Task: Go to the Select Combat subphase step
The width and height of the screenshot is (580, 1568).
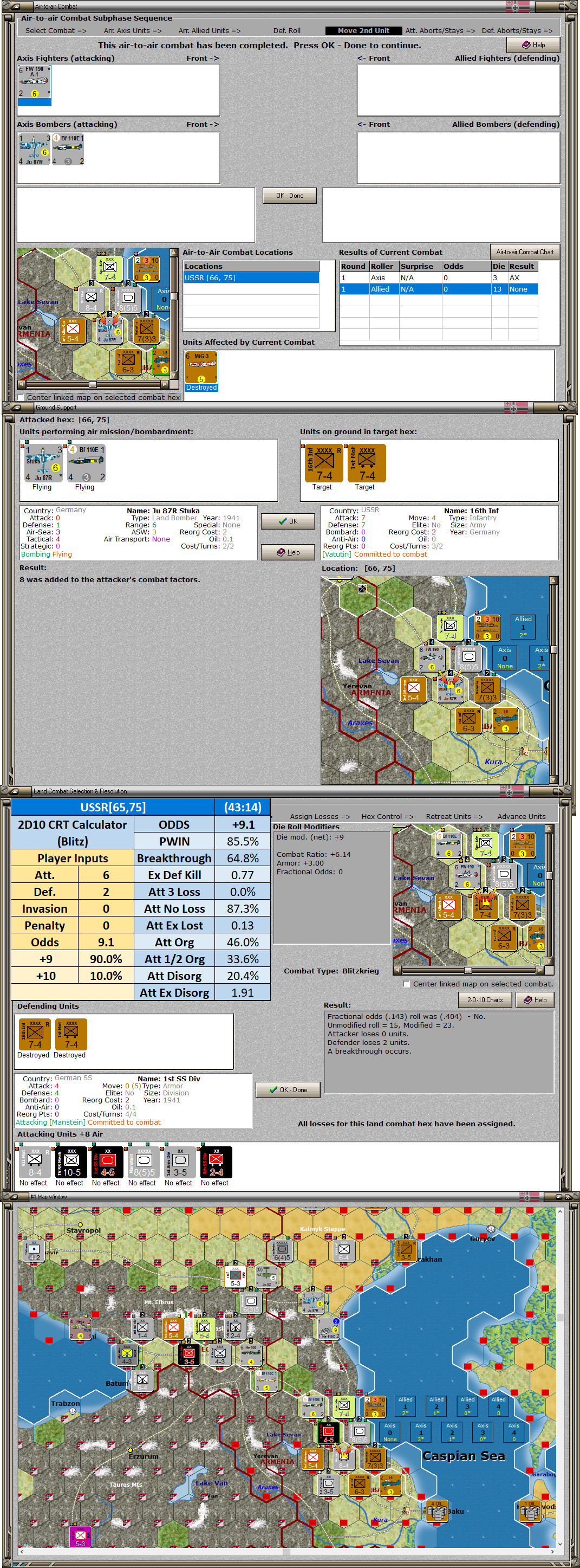Action: [x=56, y=30]
